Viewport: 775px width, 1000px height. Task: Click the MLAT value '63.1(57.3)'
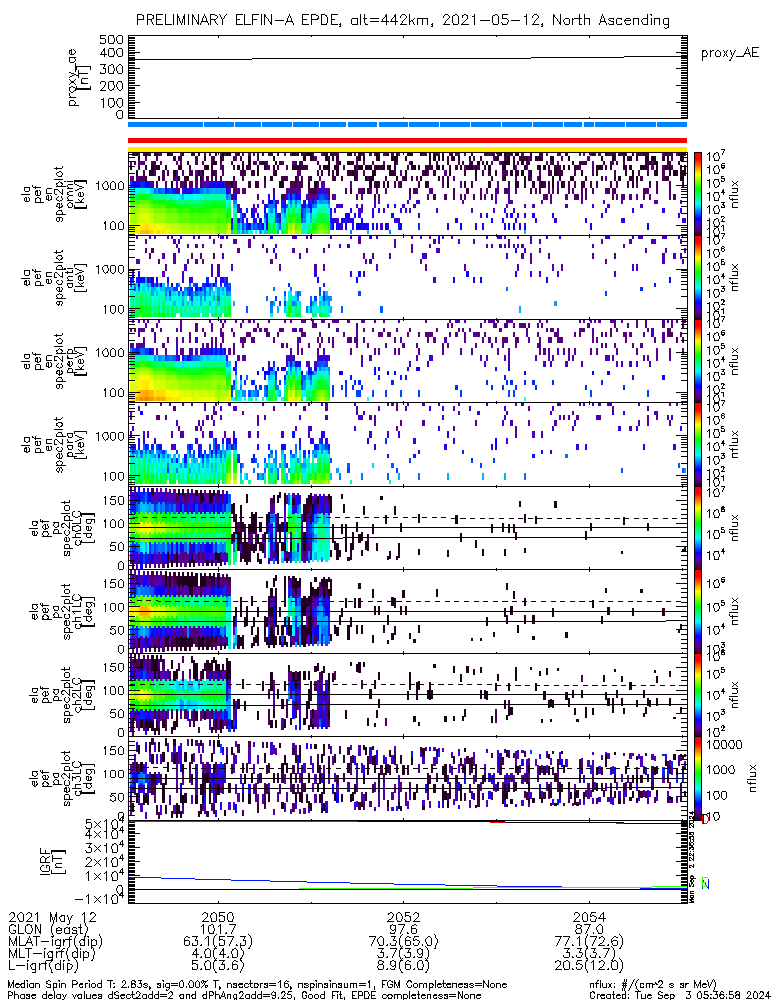click(219, 942)
